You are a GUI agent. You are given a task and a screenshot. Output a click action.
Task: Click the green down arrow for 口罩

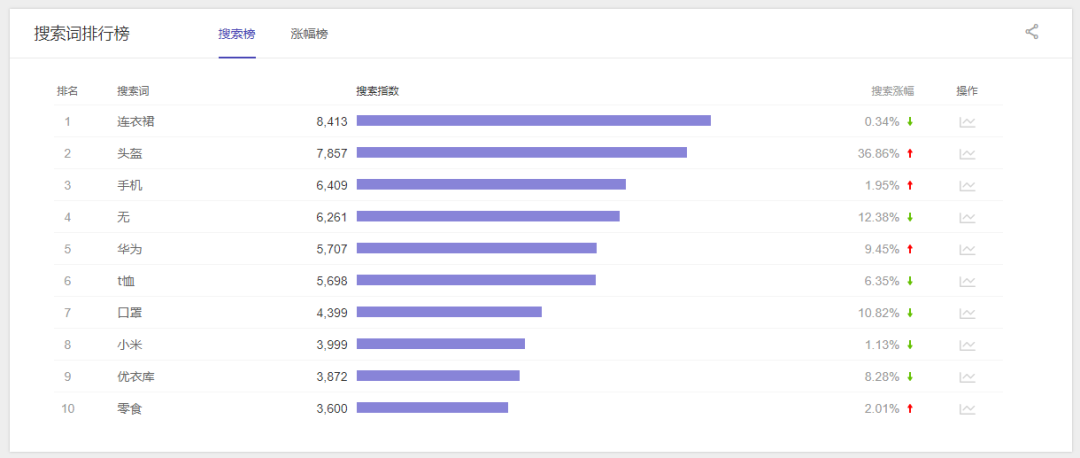pos(910,313)
